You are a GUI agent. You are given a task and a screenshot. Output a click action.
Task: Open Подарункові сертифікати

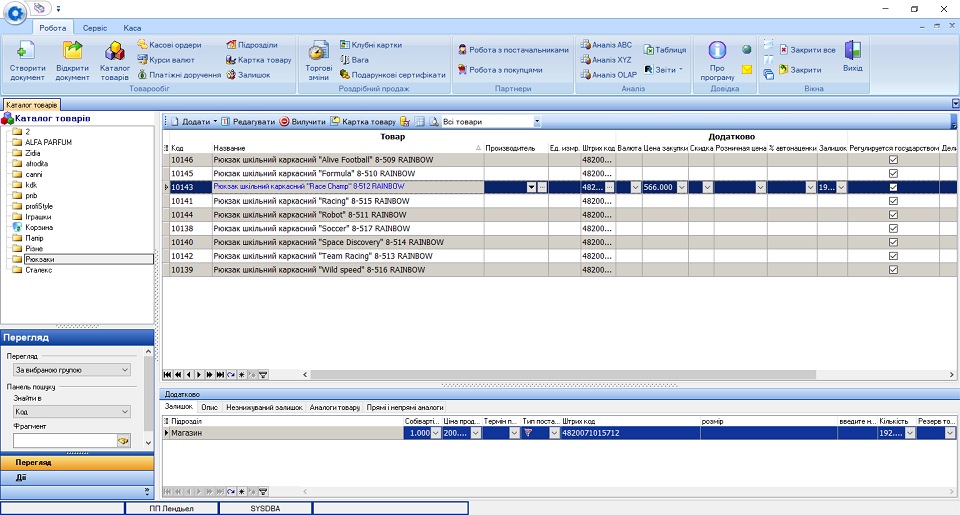click(x=392, y=75)
